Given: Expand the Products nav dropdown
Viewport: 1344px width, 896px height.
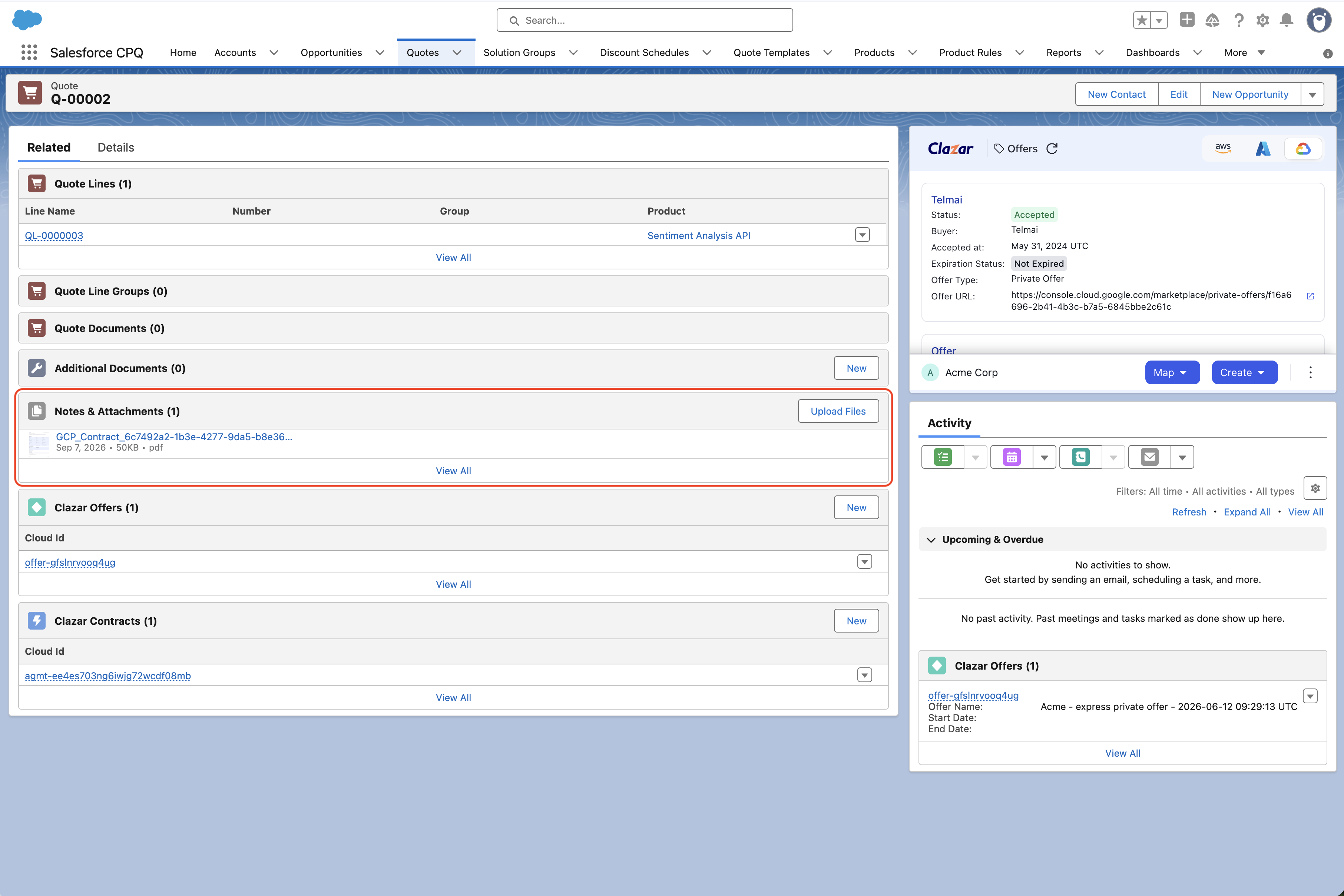Looking at the screenshot, I should tap(913, 53).
